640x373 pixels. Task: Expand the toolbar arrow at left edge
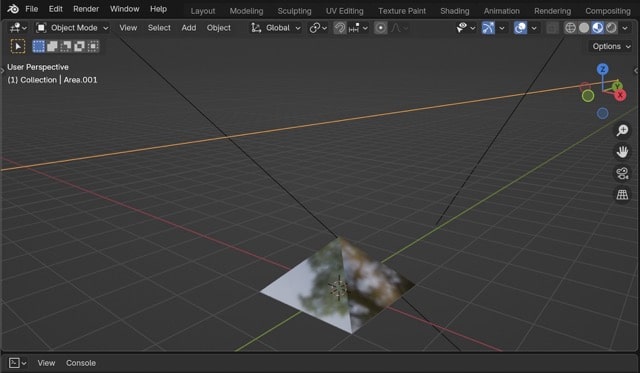(3, 71)
